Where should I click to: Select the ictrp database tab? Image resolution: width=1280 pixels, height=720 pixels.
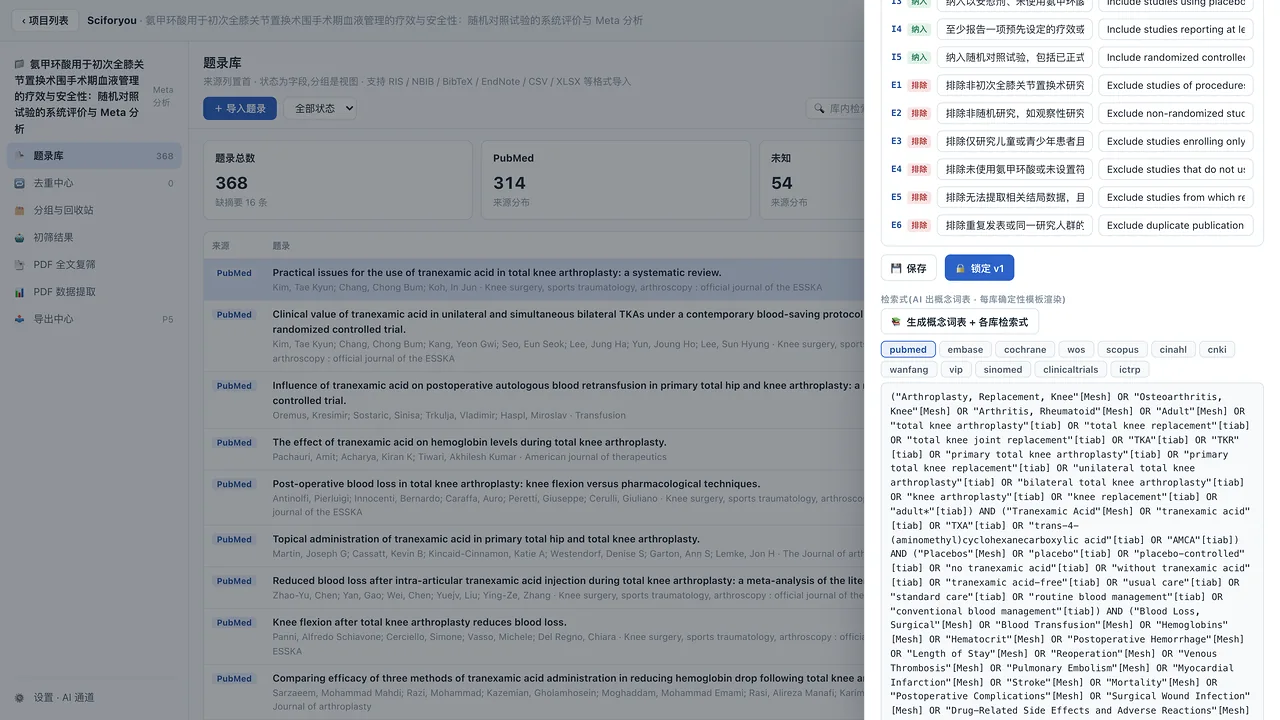1130,369
